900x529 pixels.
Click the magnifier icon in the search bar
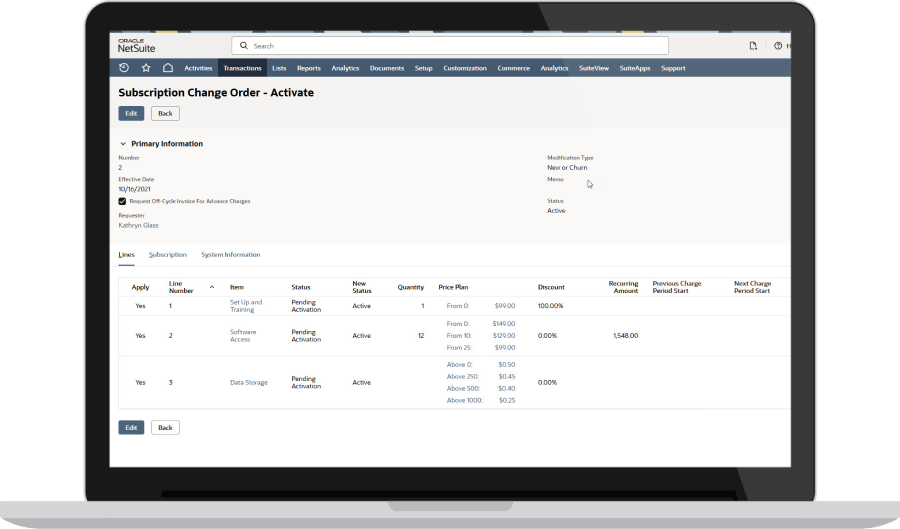coord(244,46)
